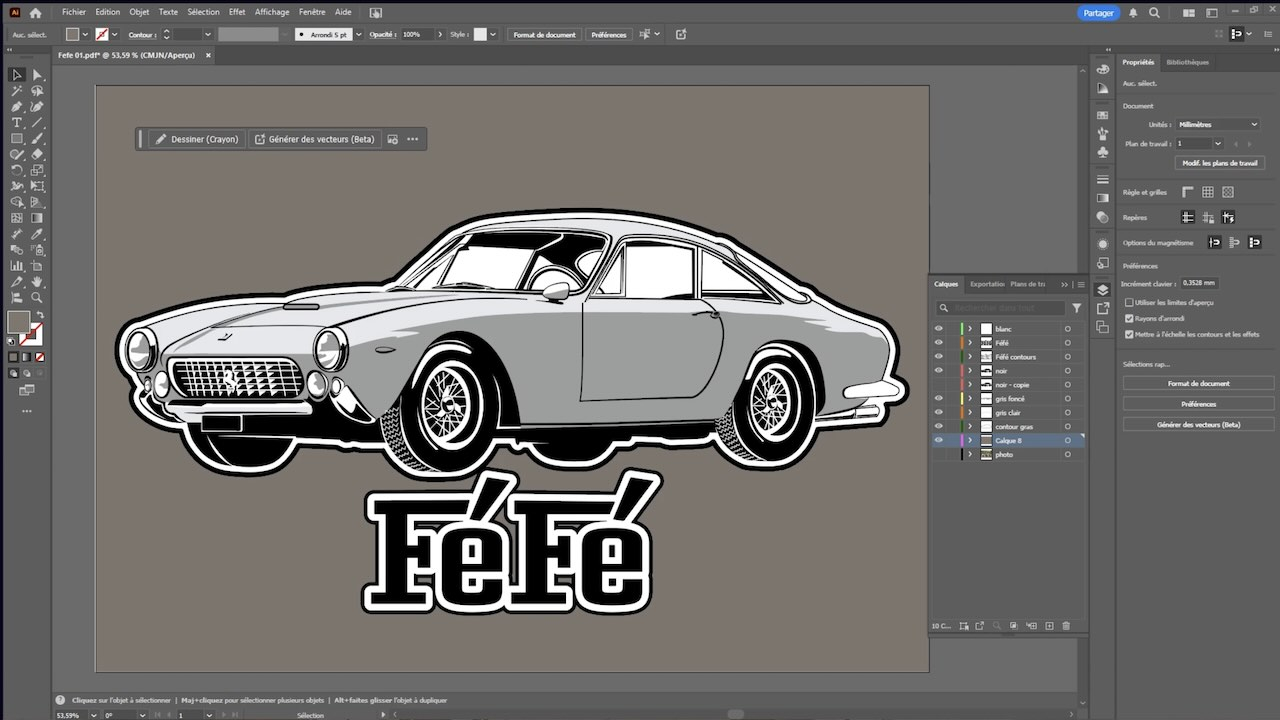
Task: Click the delete layer trash icon
Action: tap(1066, 626)
